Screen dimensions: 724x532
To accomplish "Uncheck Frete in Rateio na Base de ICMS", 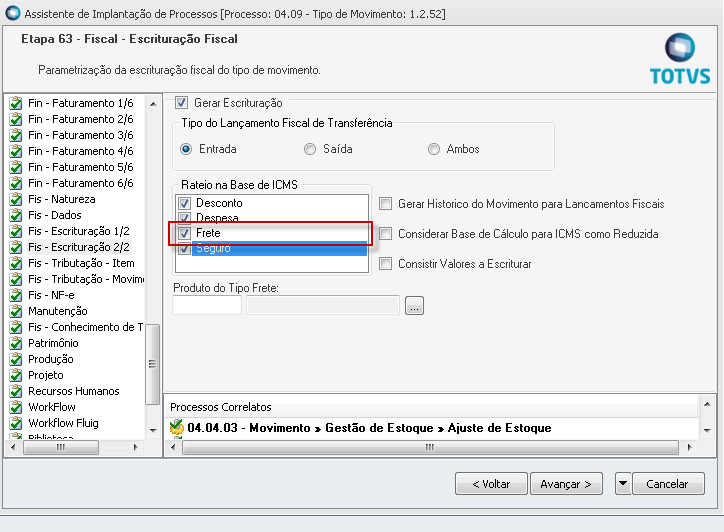I will [x=185, y=233].
